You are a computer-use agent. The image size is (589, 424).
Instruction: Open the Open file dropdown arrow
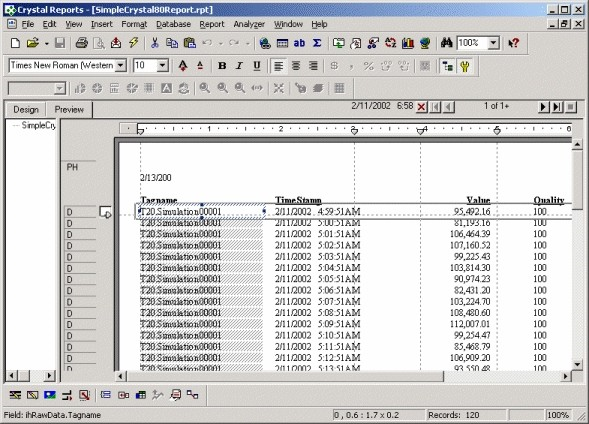[x=47, y=44]
